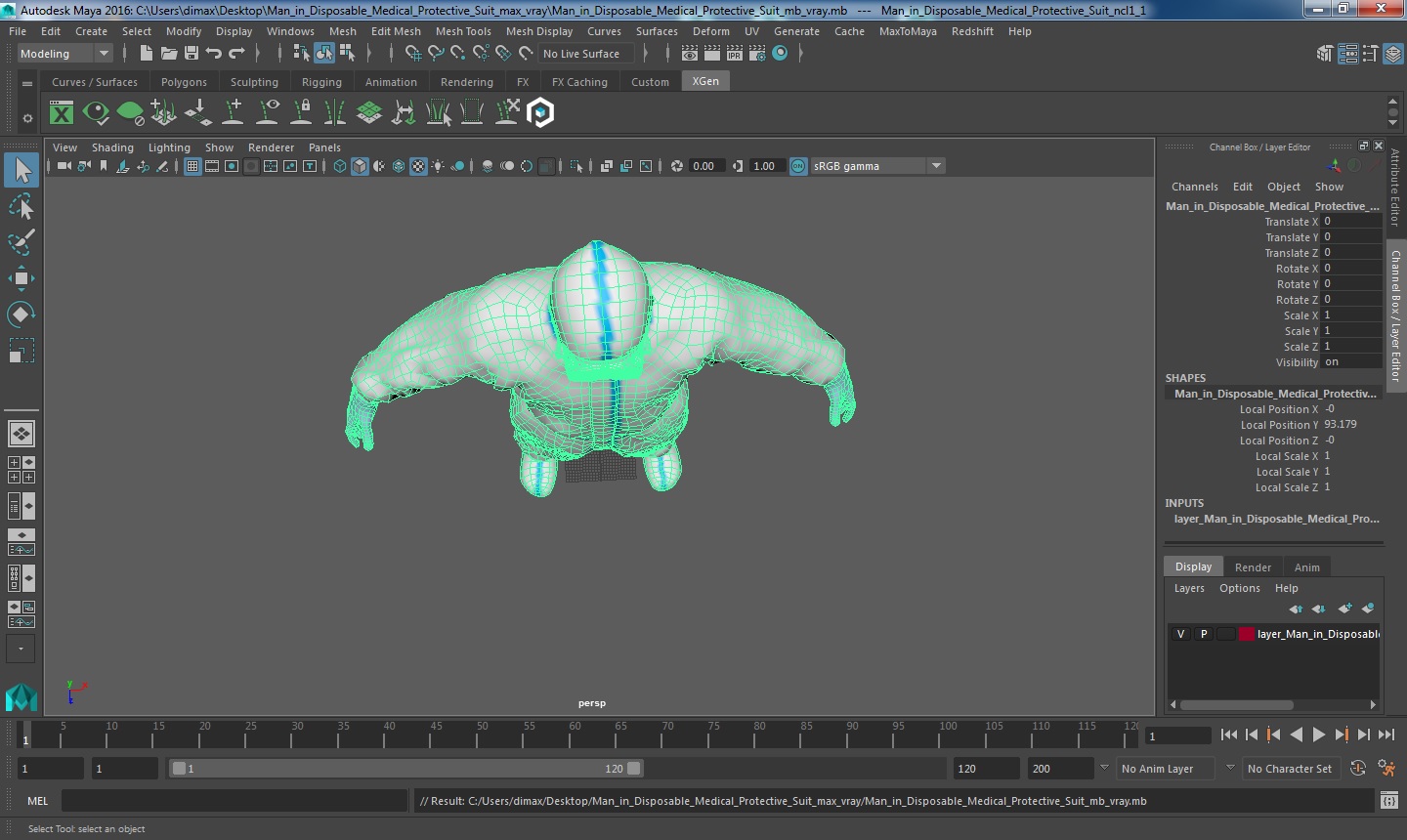The image size is (1407, 840).
Task: Select the layer_Man_in_Disposable input node
Action: tap(1276, 519)
